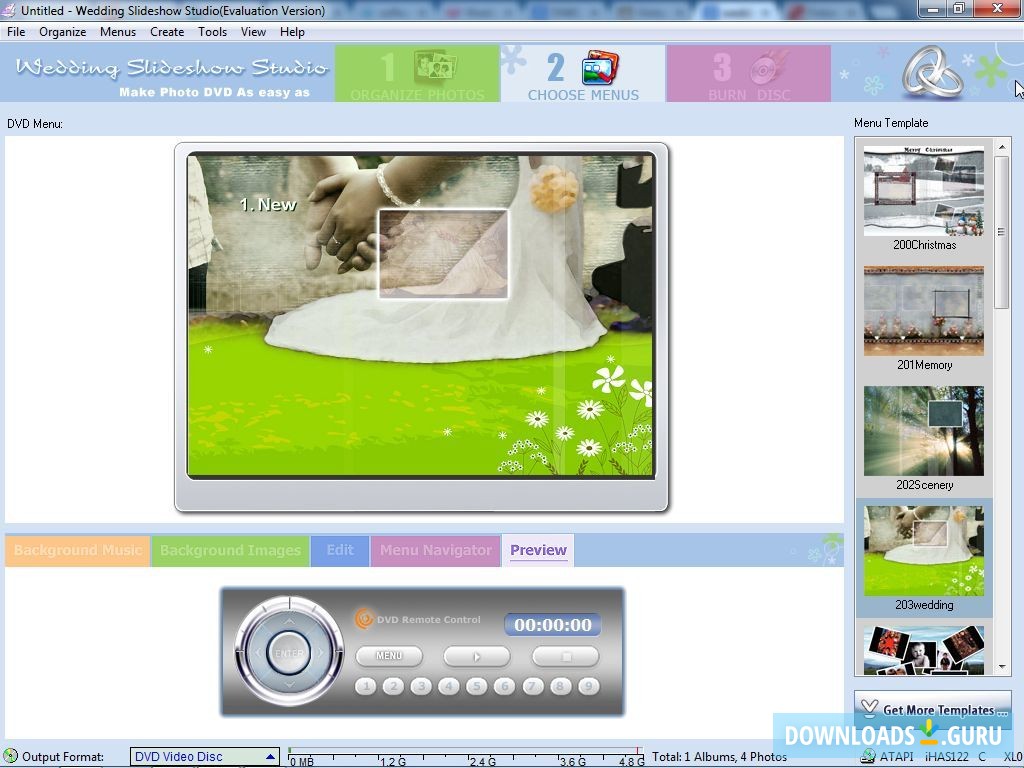The width and height of the screenshot is (1024, 768).
Task: Choose the 201Memory menu template
Action: point(923,319)
